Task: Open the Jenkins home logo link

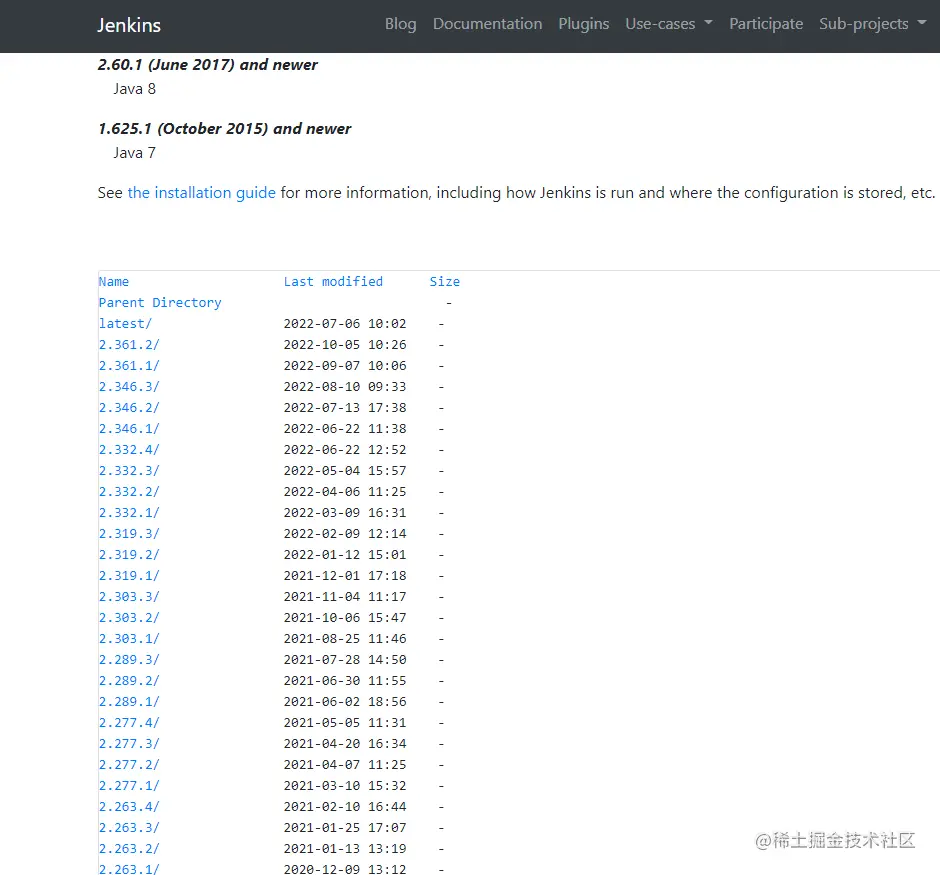Action: [x=129, y=25]
